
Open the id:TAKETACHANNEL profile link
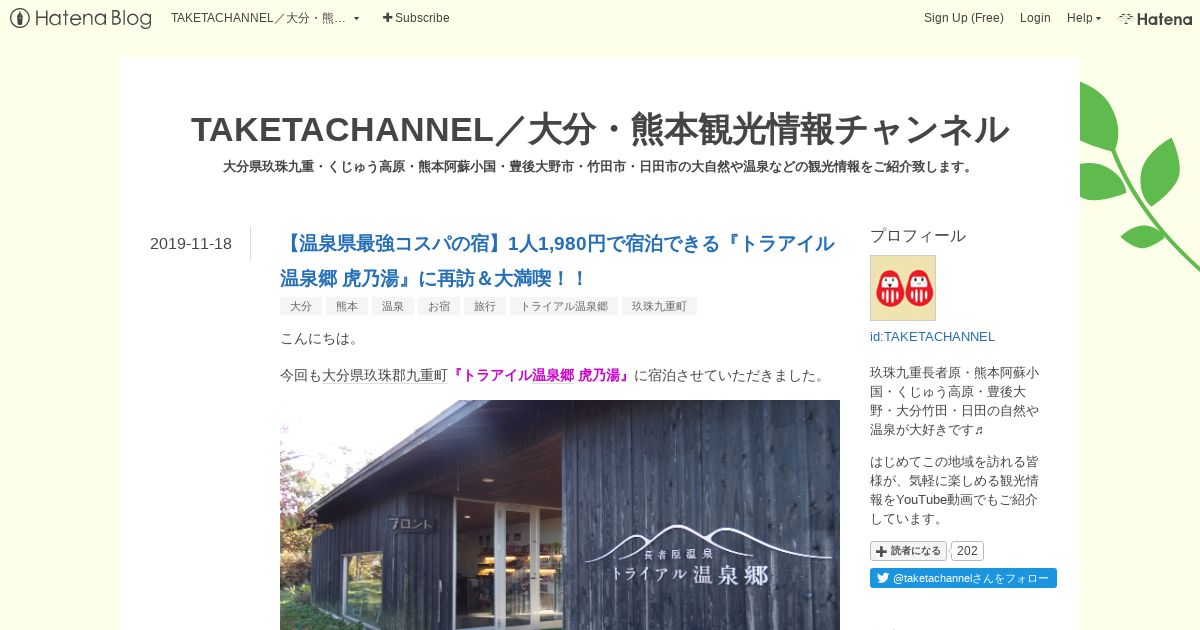pos(932,336)
